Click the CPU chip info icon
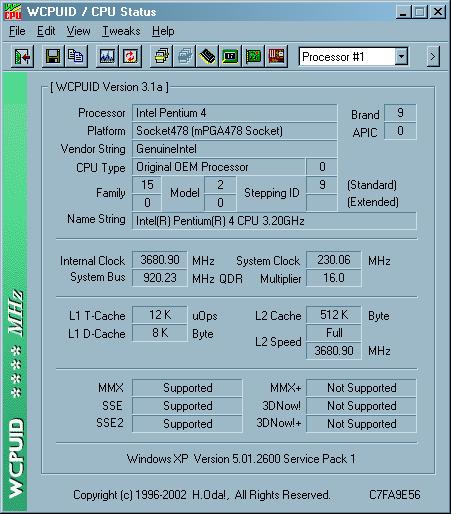Image resolution: width=451 pixels, height=514 pixels. point(207,57)
